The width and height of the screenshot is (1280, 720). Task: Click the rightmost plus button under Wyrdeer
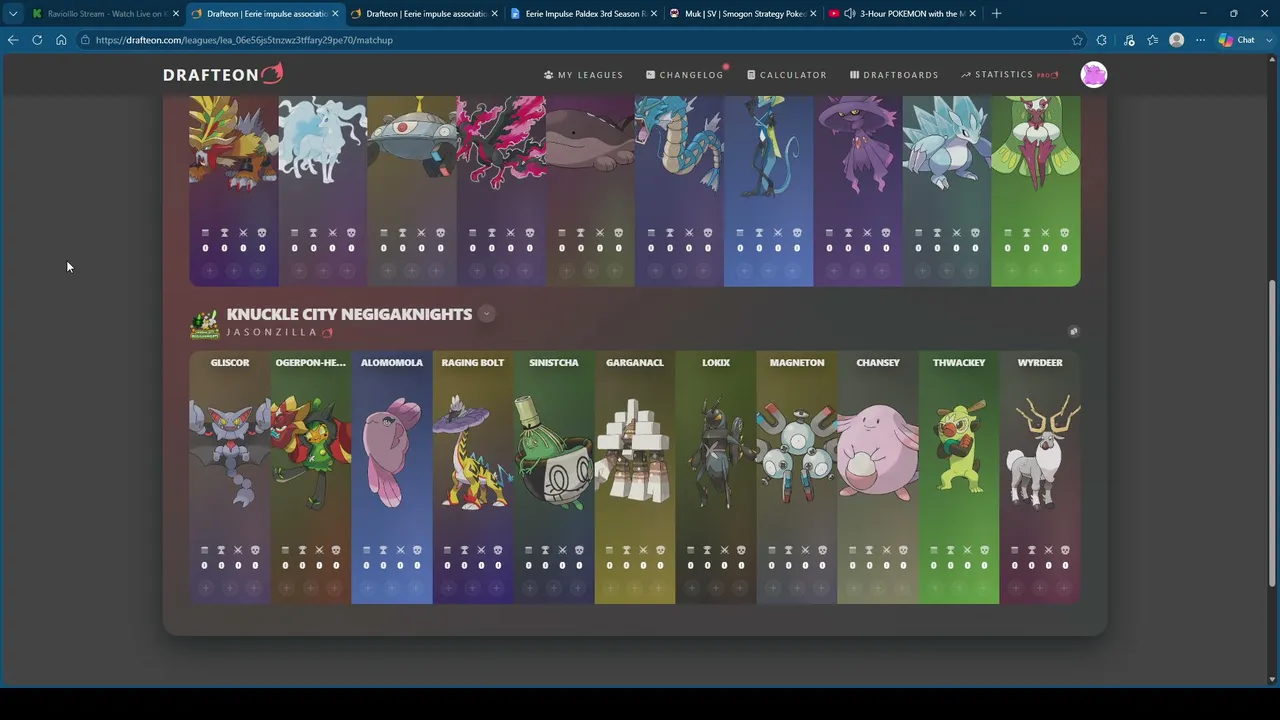[1064, 588]
